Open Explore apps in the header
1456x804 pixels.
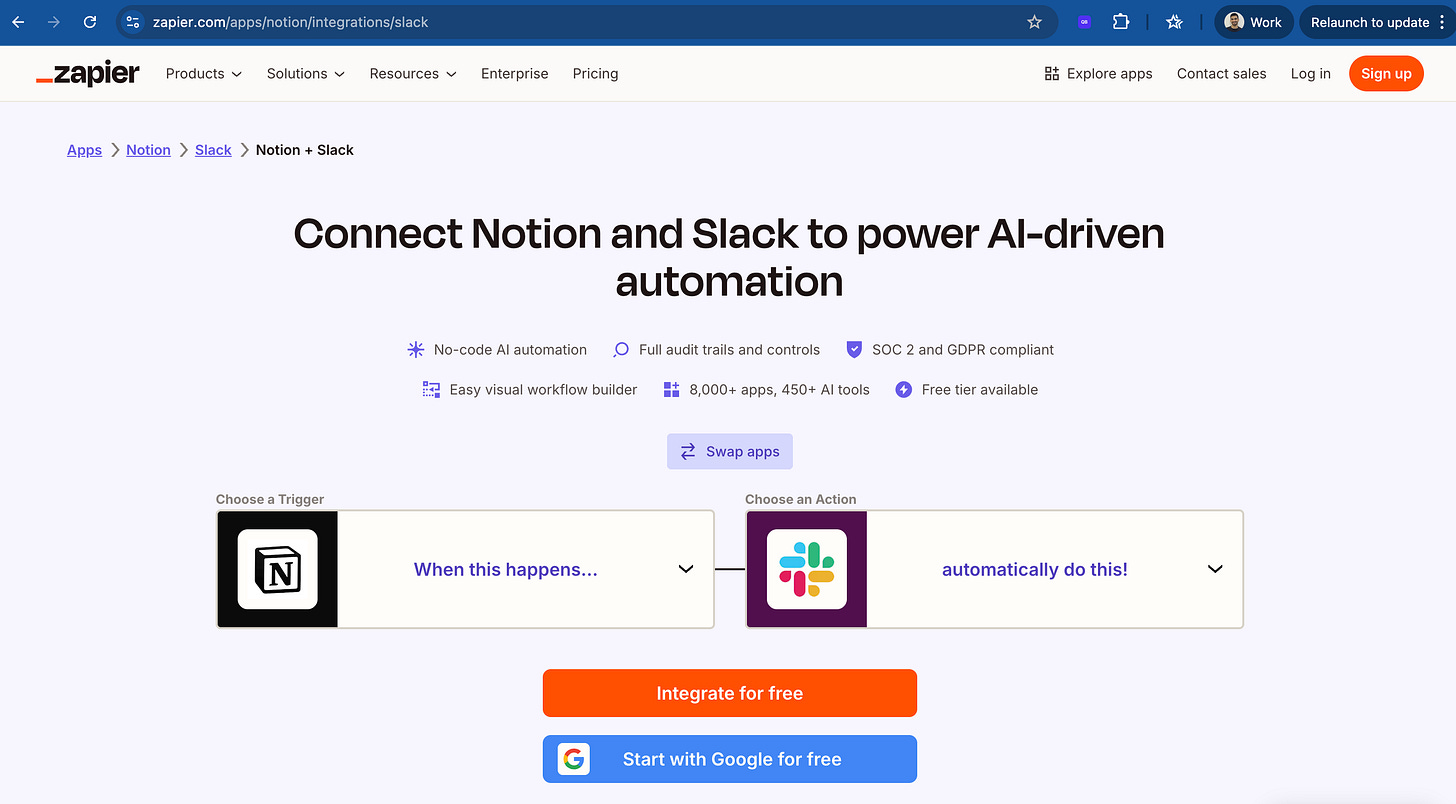click(1098, 74)
